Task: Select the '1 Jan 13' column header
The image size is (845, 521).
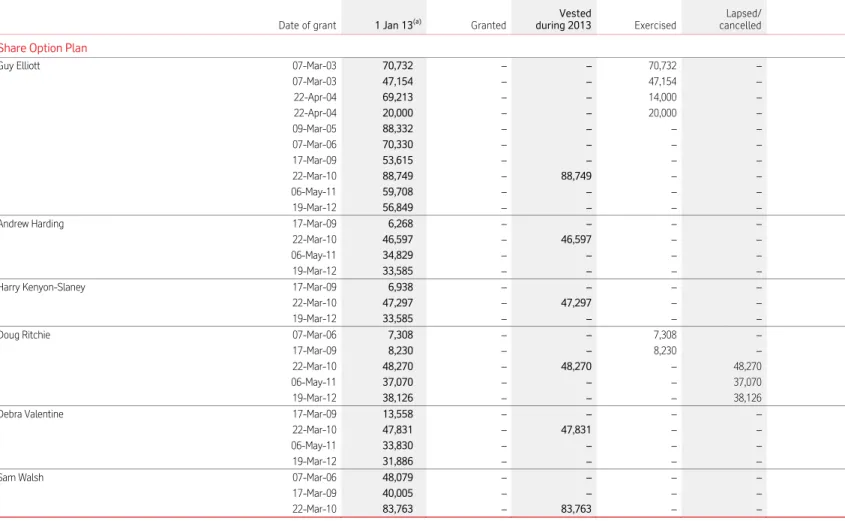Action: [398, 25]
